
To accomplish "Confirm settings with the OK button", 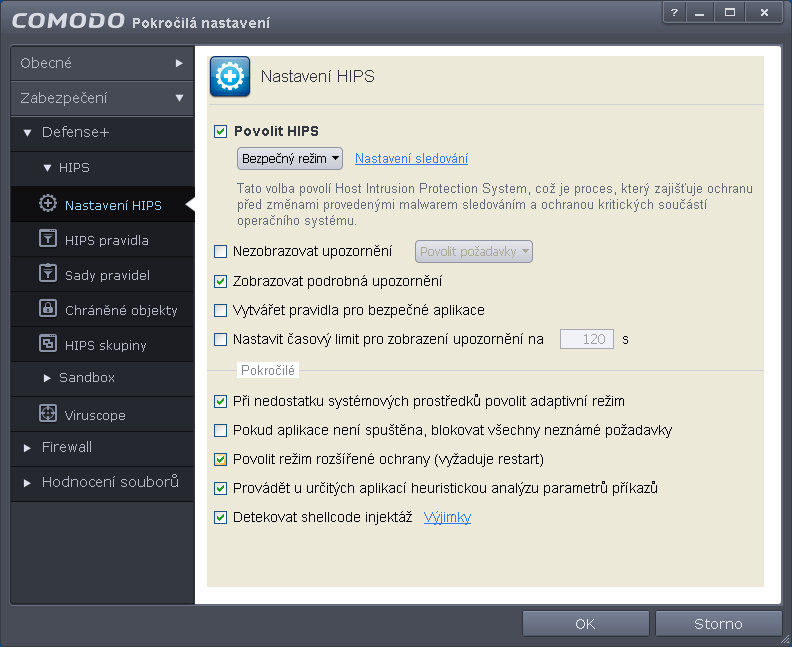I will coord(585,624).
